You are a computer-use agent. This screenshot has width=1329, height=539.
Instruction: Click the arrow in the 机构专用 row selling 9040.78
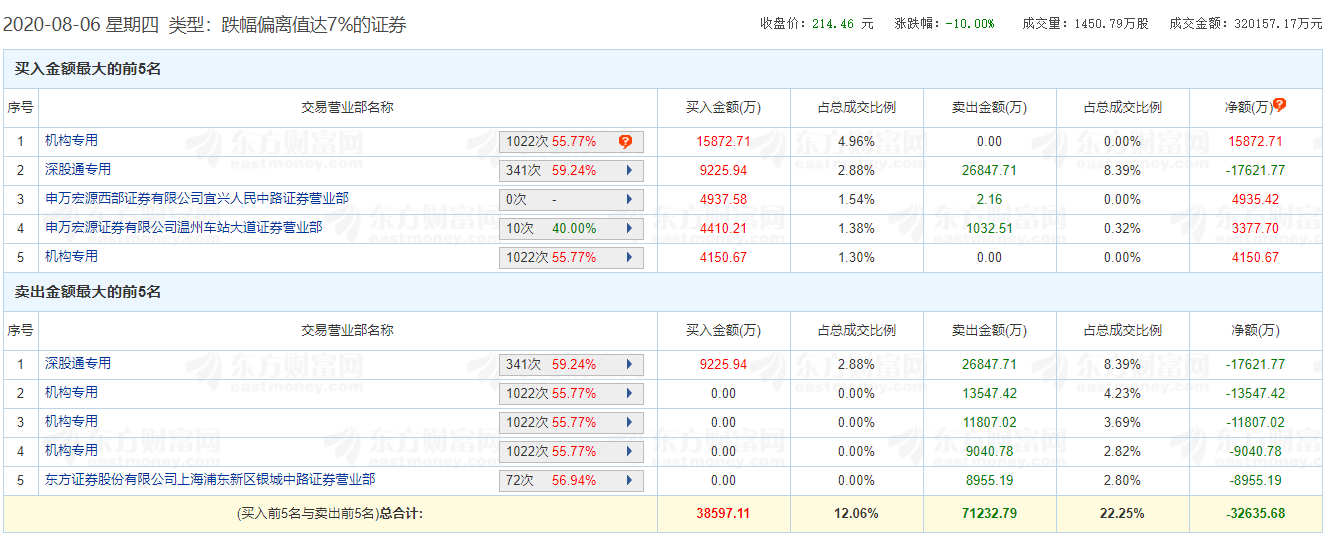[x=629, y=452]
